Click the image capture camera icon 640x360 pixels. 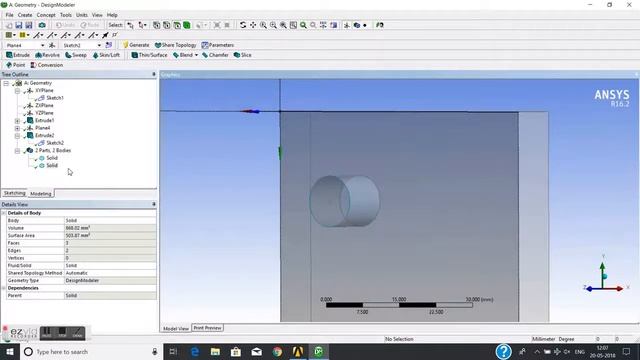click(42, 25)
